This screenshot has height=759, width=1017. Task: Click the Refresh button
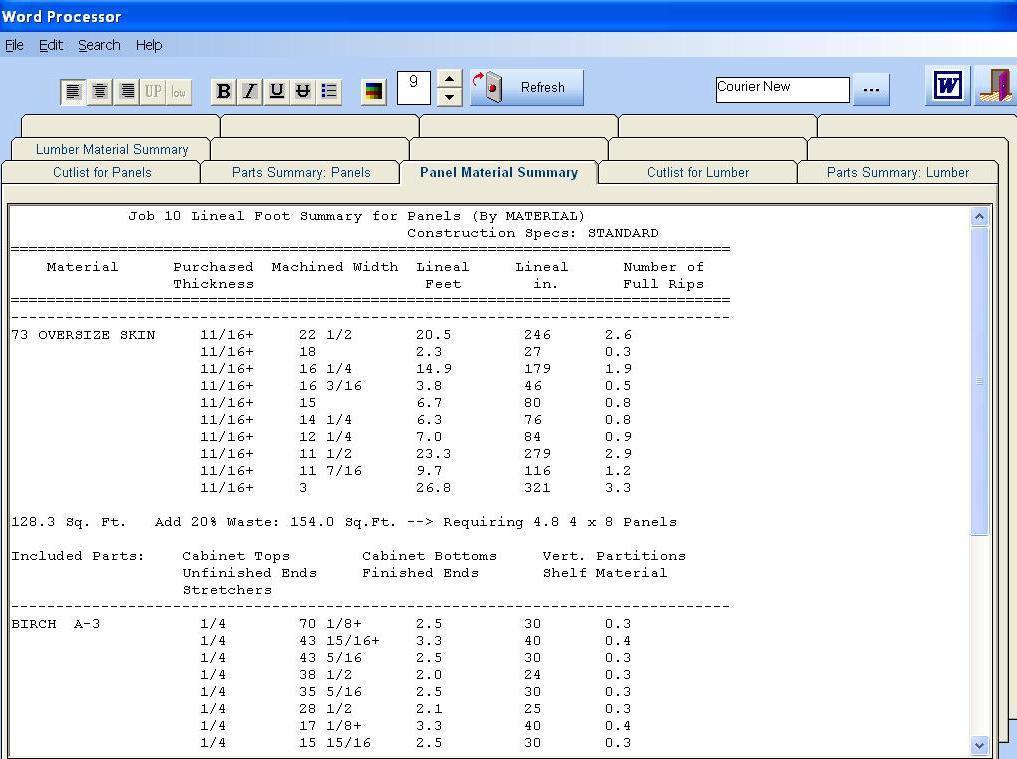[527, 88]
